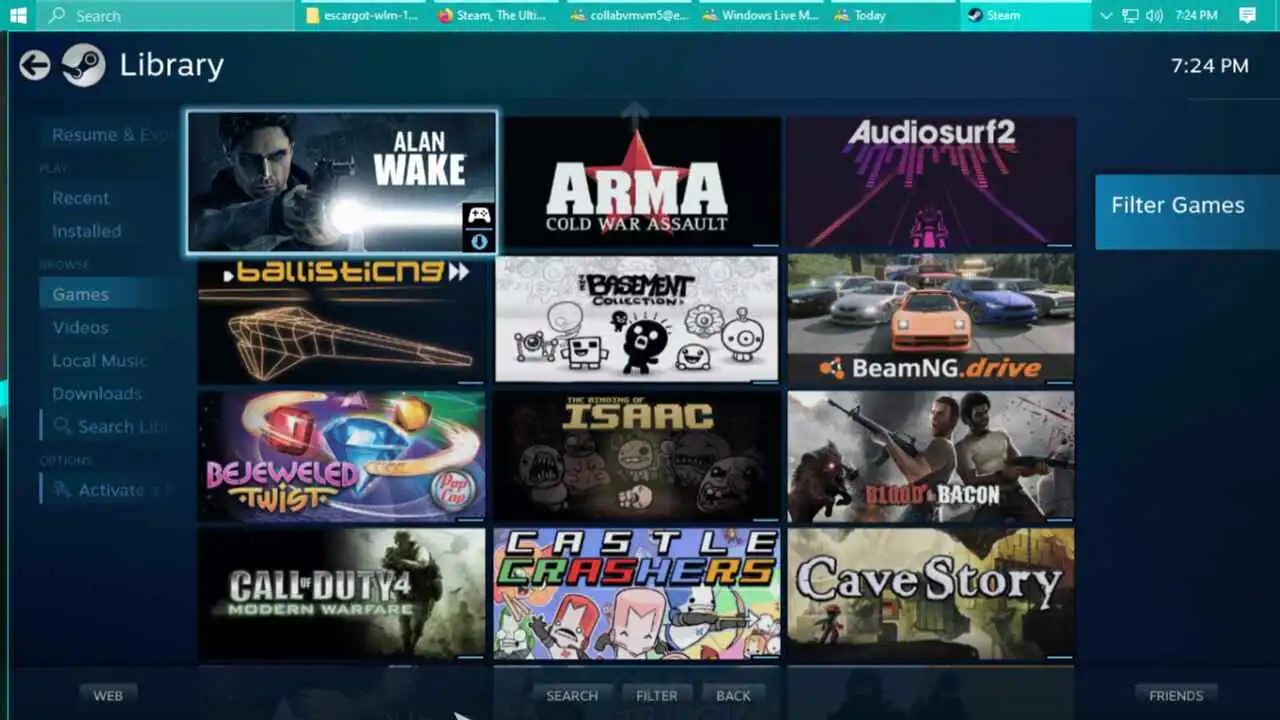Click the Steam logo in the header
Image resolution: width=1280 pixels, height=720 pixels.
[83, 66]
